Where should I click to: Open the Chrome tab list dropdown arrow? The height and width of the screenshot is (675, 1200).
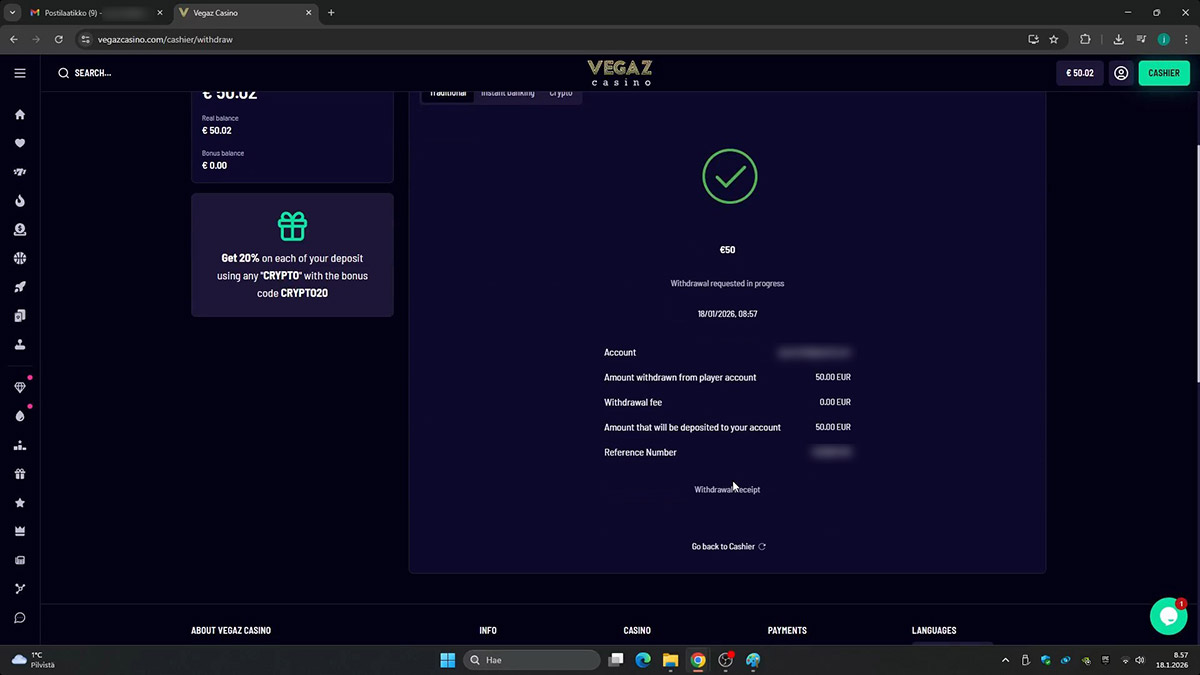point(14,13)
